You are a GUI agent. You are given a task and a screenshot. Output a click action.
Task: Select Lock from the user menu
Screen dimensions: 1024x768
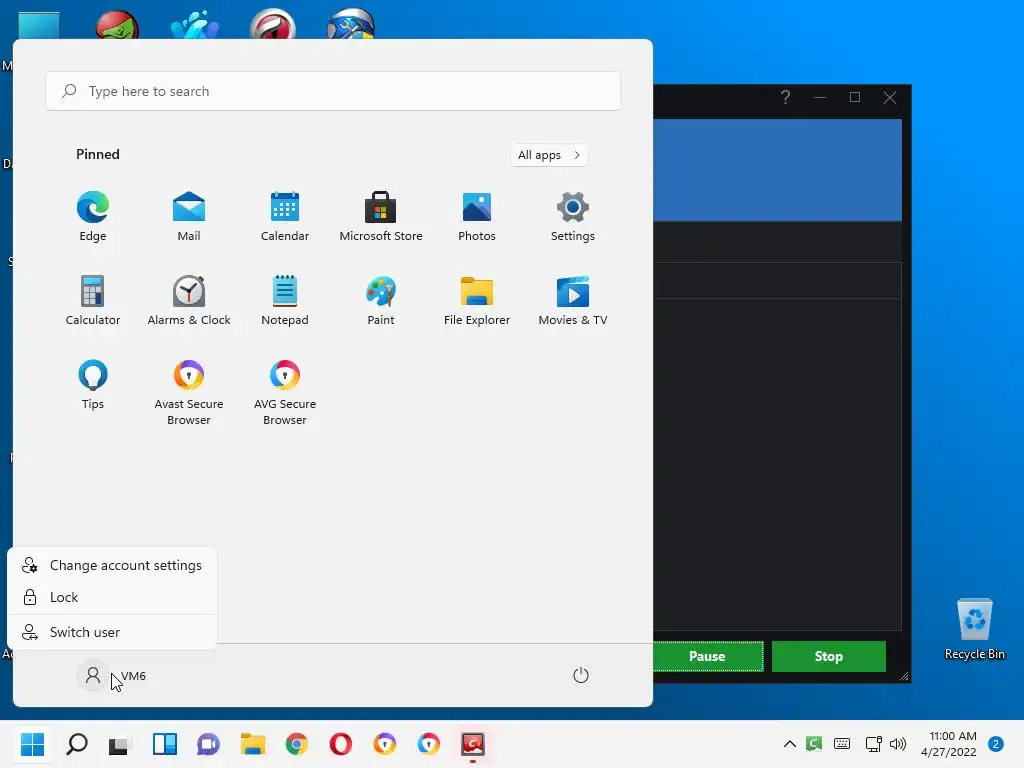(x=112, y=597)
